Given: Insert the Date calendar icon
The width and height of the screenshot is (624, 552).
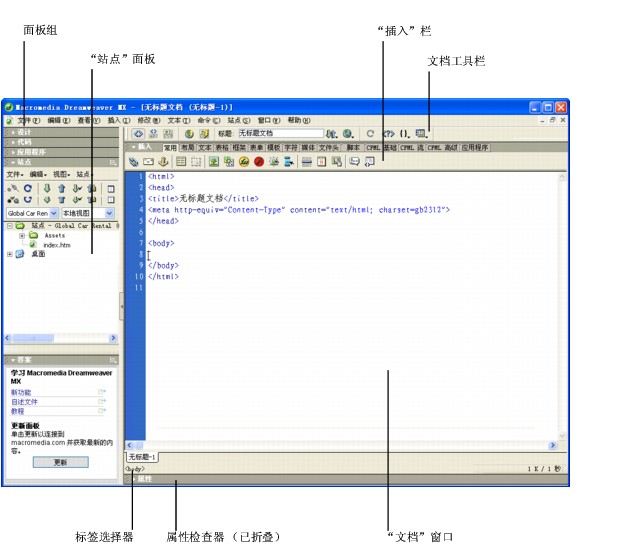Looking at the screenshot, I should pos(322,162).
